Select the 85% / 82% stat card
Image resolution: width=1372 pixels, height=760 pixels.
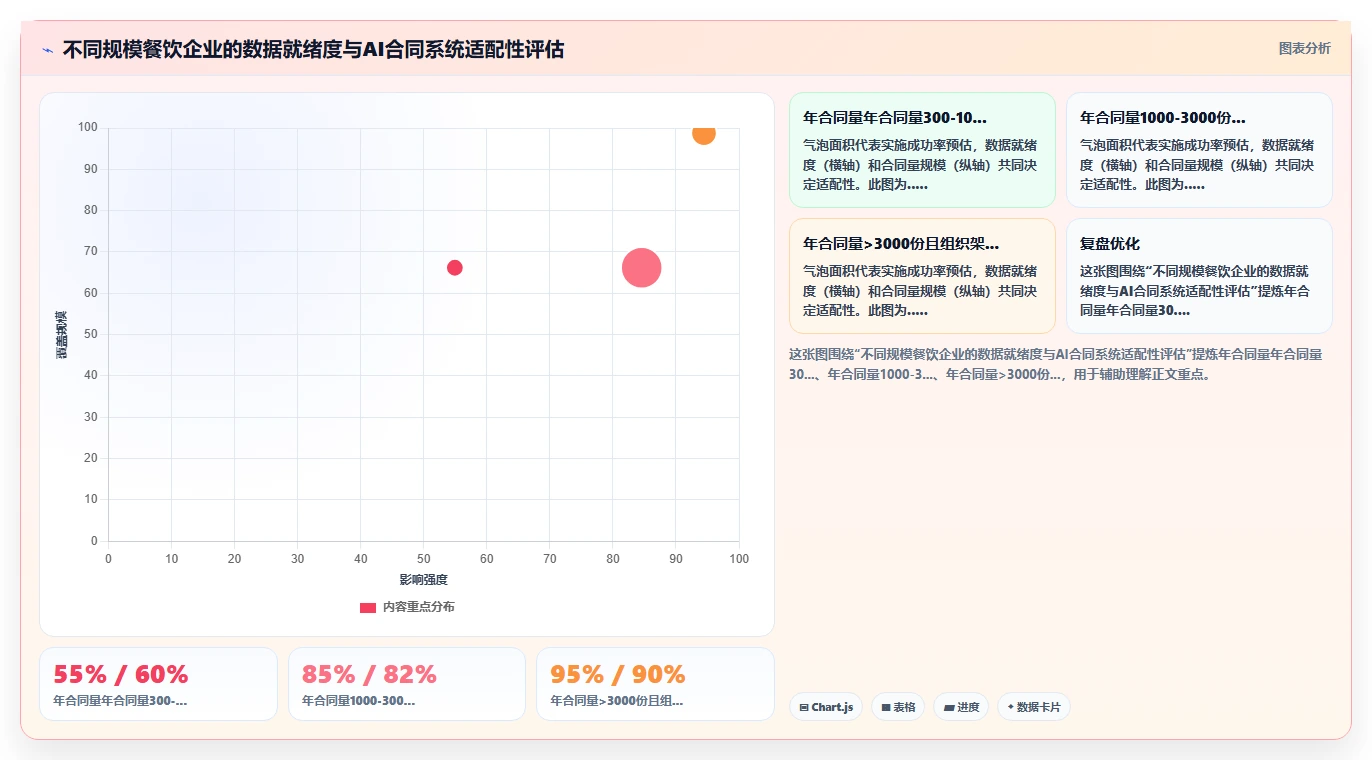(x=407, y=684)
